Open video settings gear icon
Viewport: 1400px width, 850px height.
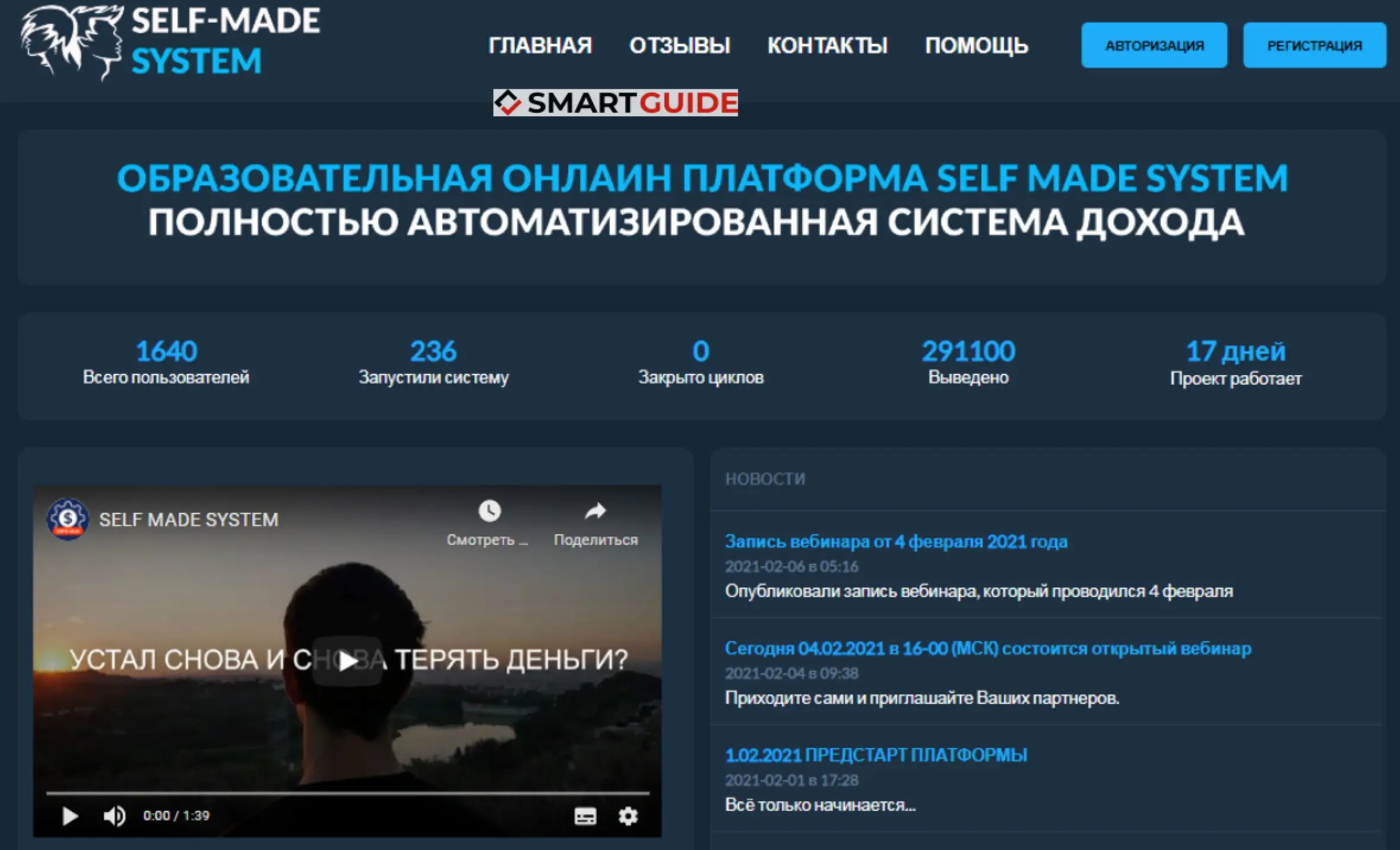coord(628,816)
